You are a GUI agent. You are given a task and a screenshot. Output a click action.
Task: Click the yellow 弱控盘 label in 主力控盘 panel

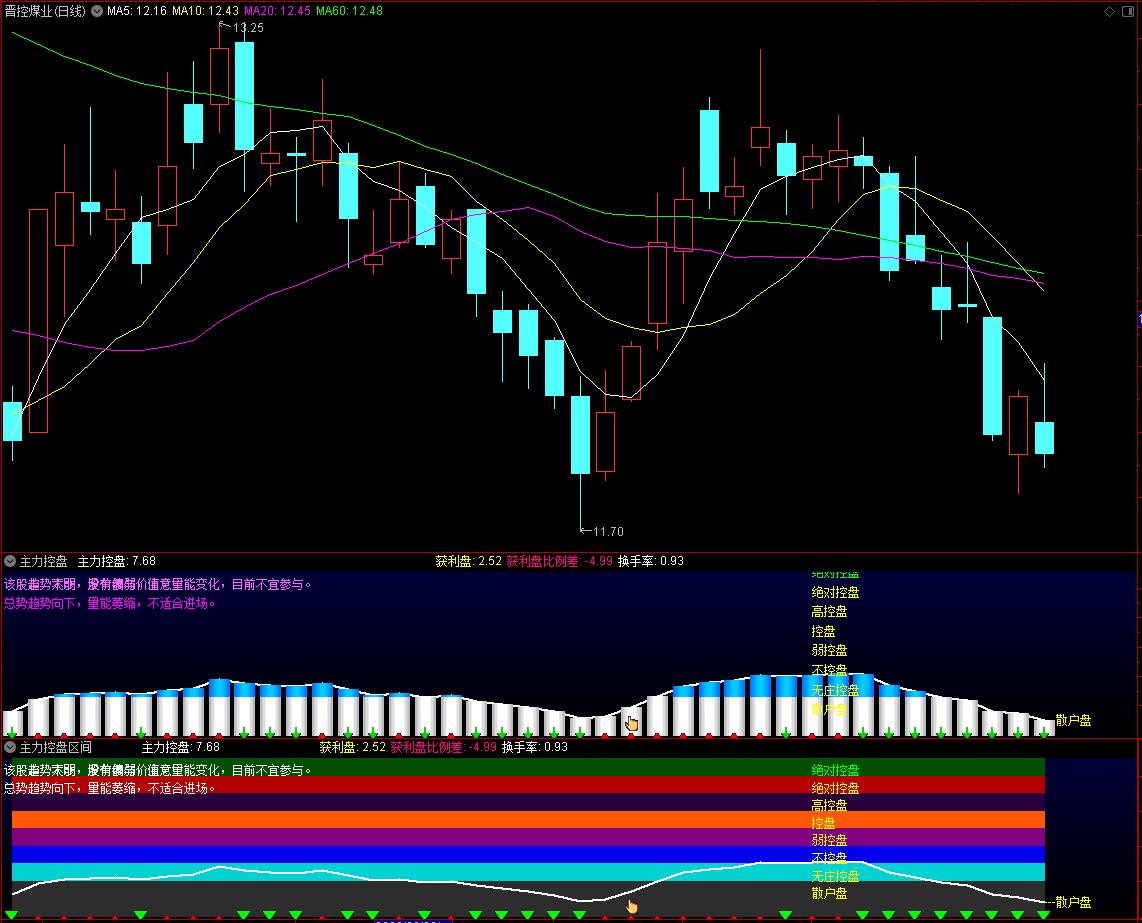830,651
